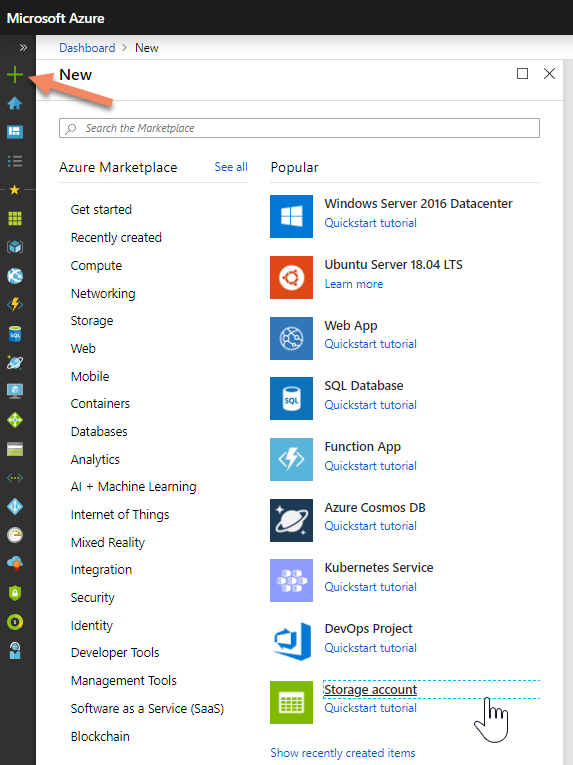Select Blockchain category
The width and height of the screenshot is (573, 765).
(x=100, y=736)
